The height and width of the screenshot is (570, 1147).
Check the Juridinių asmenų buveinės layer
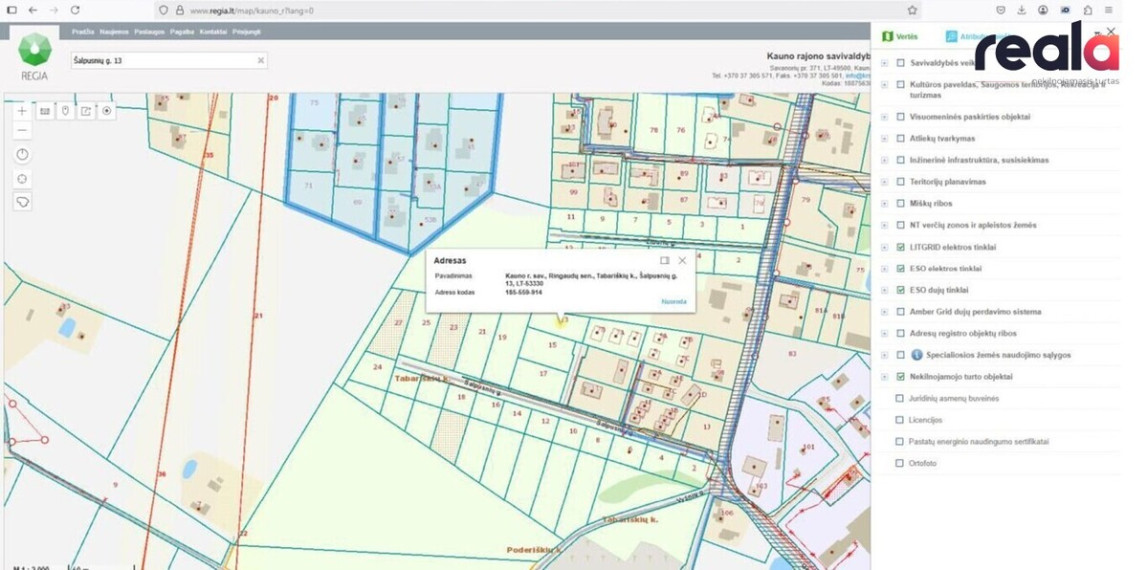(x=900, y=399)
